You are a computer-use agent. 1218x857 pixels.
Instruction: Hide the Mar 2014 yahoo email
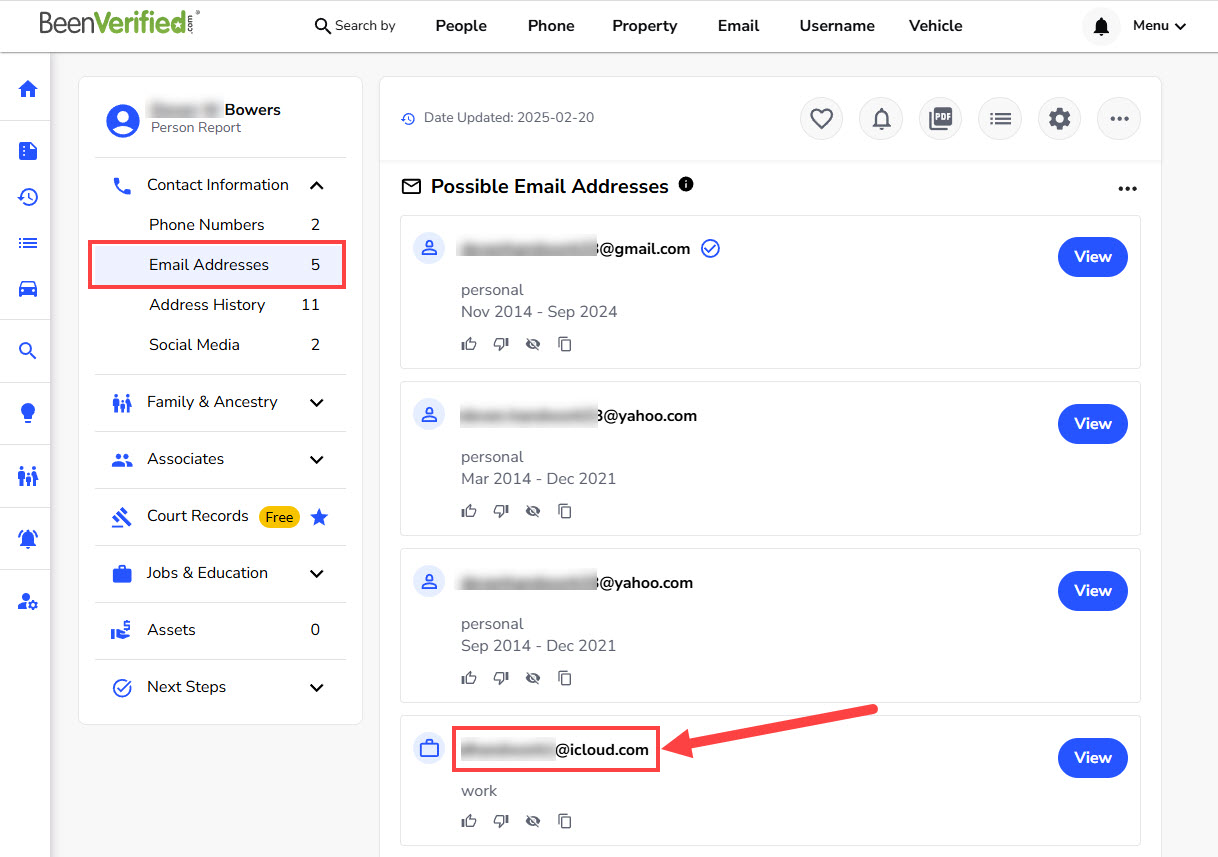point(533,511)
